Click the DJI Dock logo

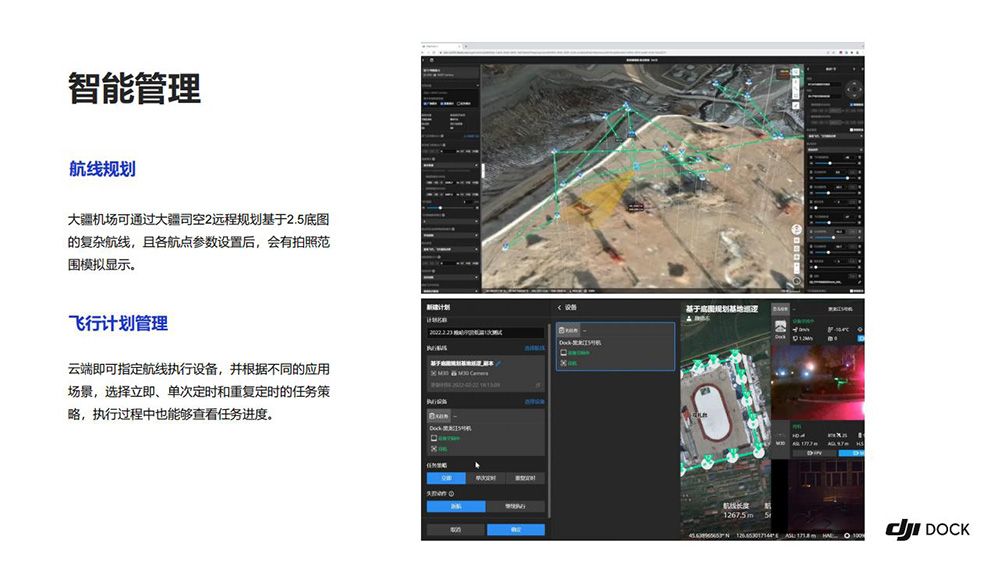[927, 529]
